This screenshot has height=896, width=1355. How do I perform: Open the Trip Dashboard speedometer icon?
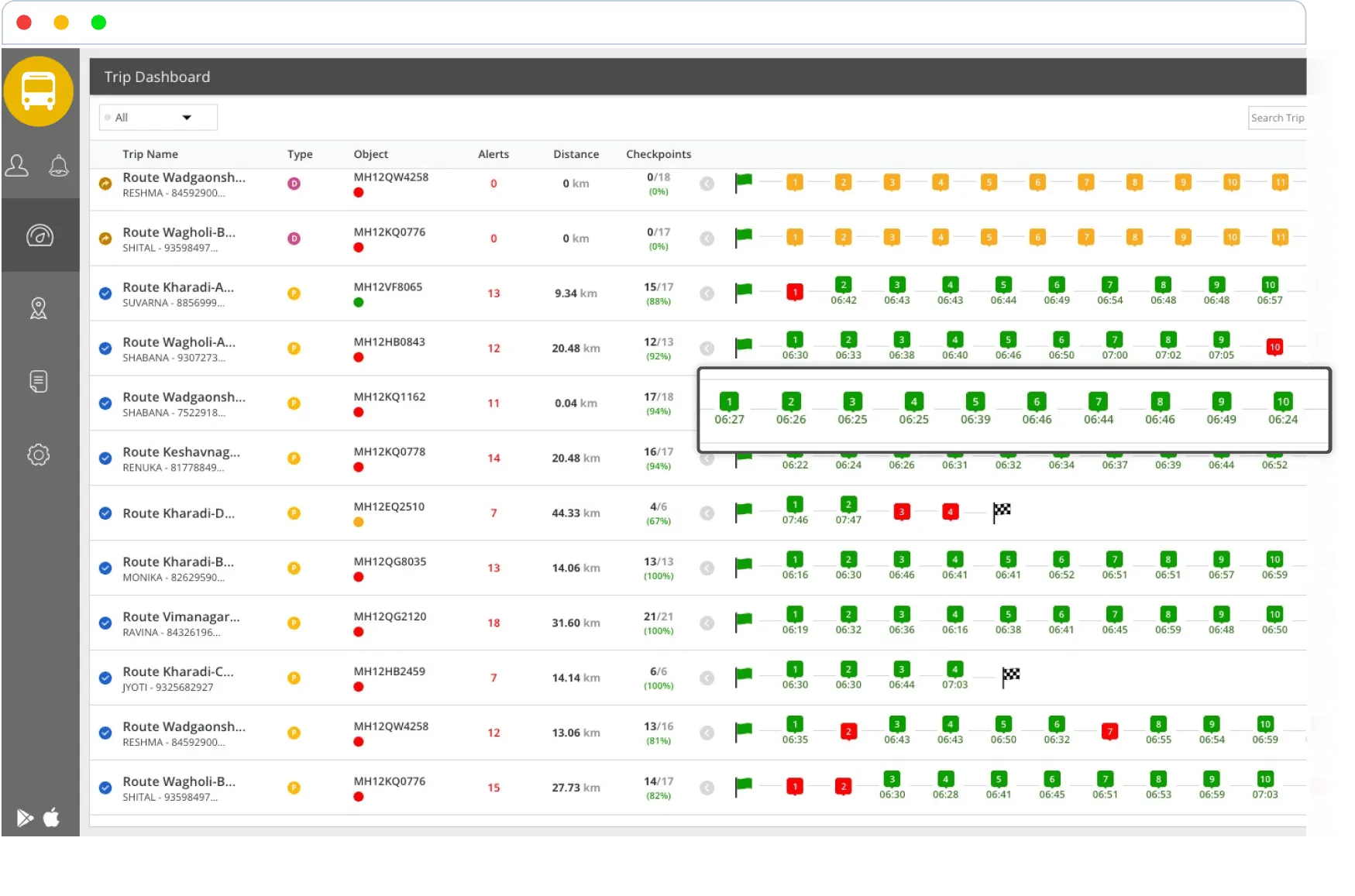click(x=39, y=234)
